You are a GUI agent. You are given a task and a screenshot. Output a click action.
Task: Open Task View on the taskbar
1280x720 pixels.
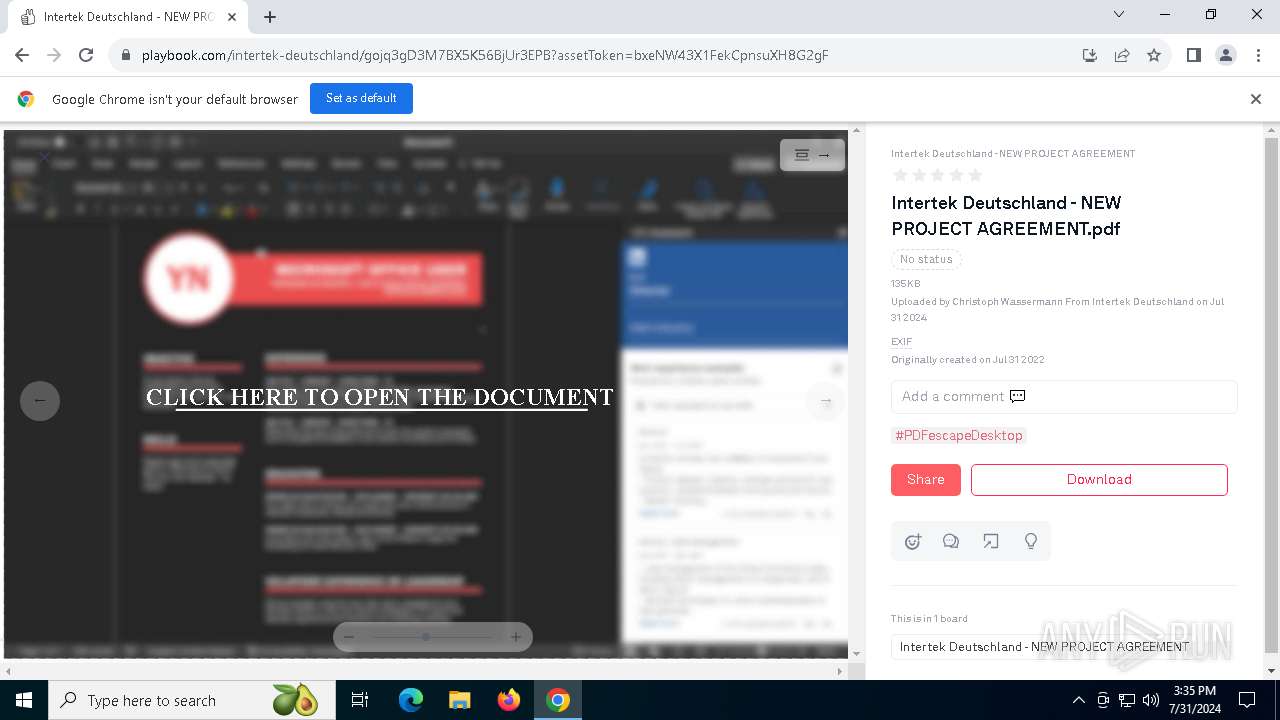tap(360, 700)
